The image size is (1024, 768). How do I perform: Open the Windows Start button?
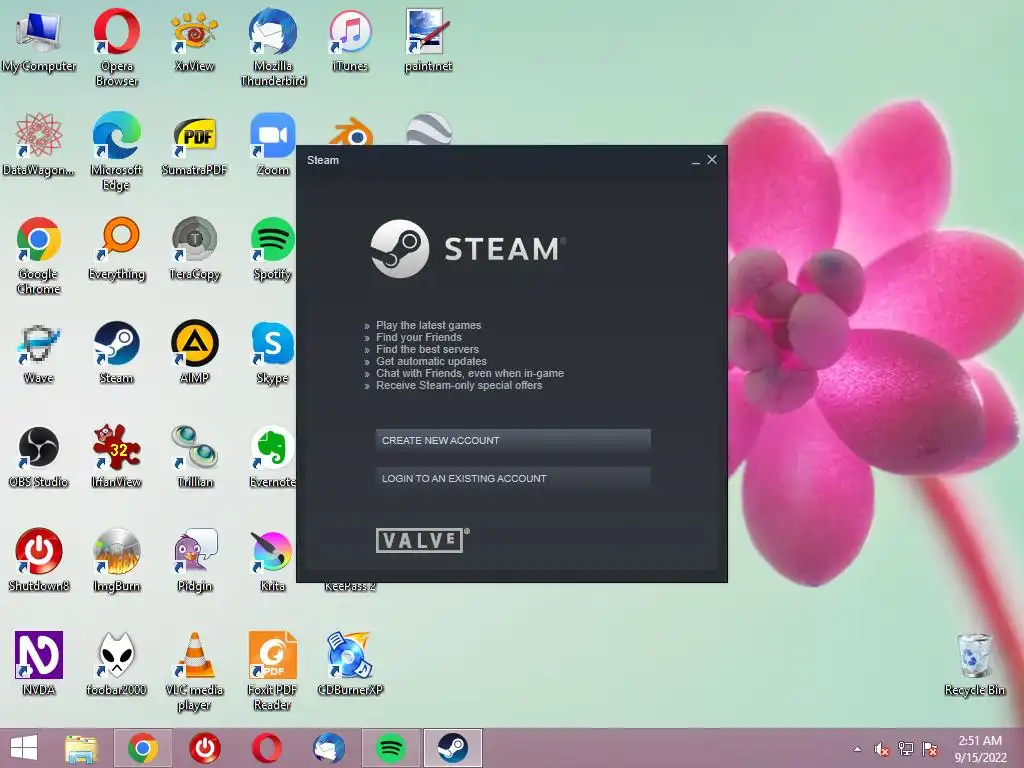(24, 748)
